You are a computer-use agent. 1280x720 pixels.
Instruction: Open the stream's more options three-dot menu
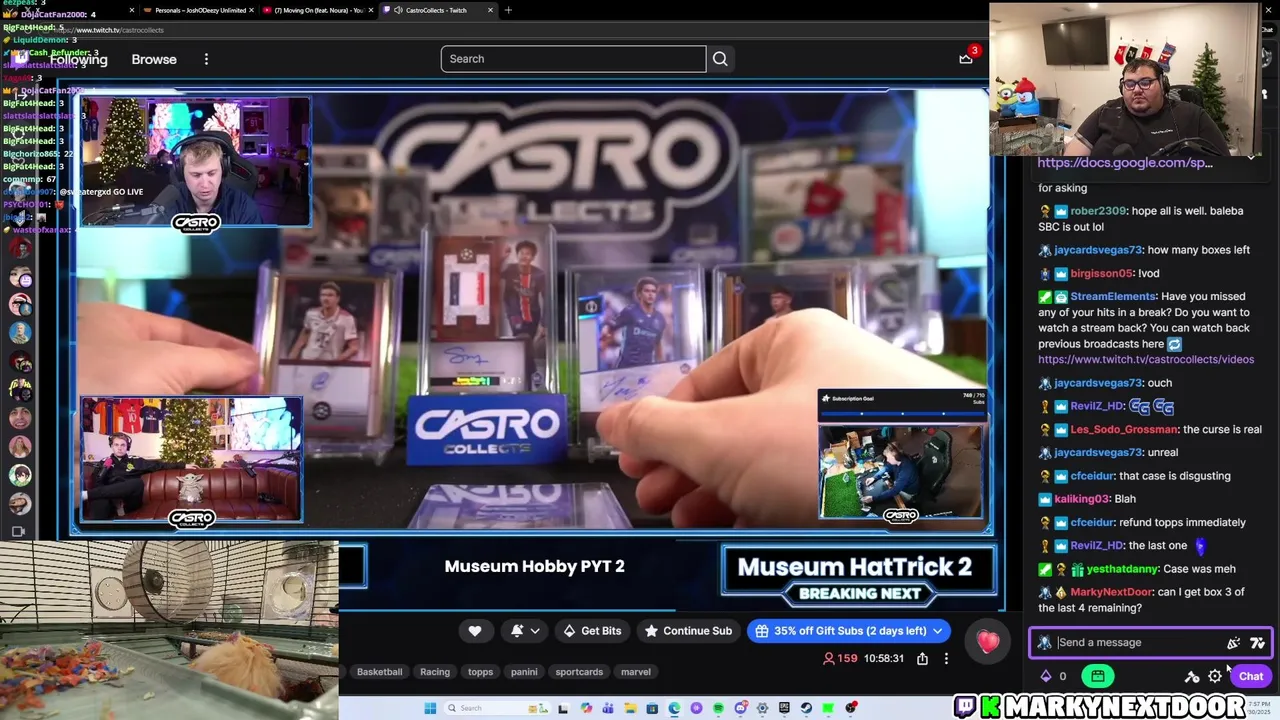point(946,658)
